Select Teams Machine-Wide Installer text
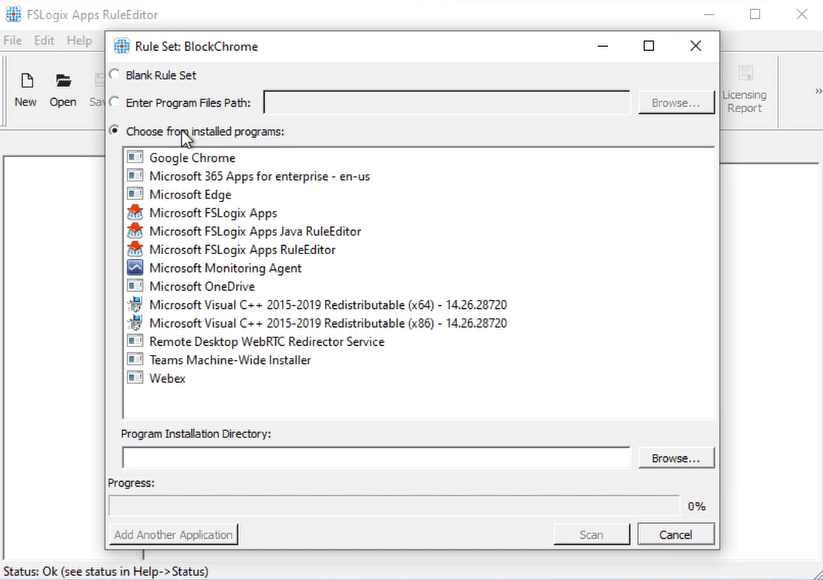 pyautogui.click(x=230, y=360)
